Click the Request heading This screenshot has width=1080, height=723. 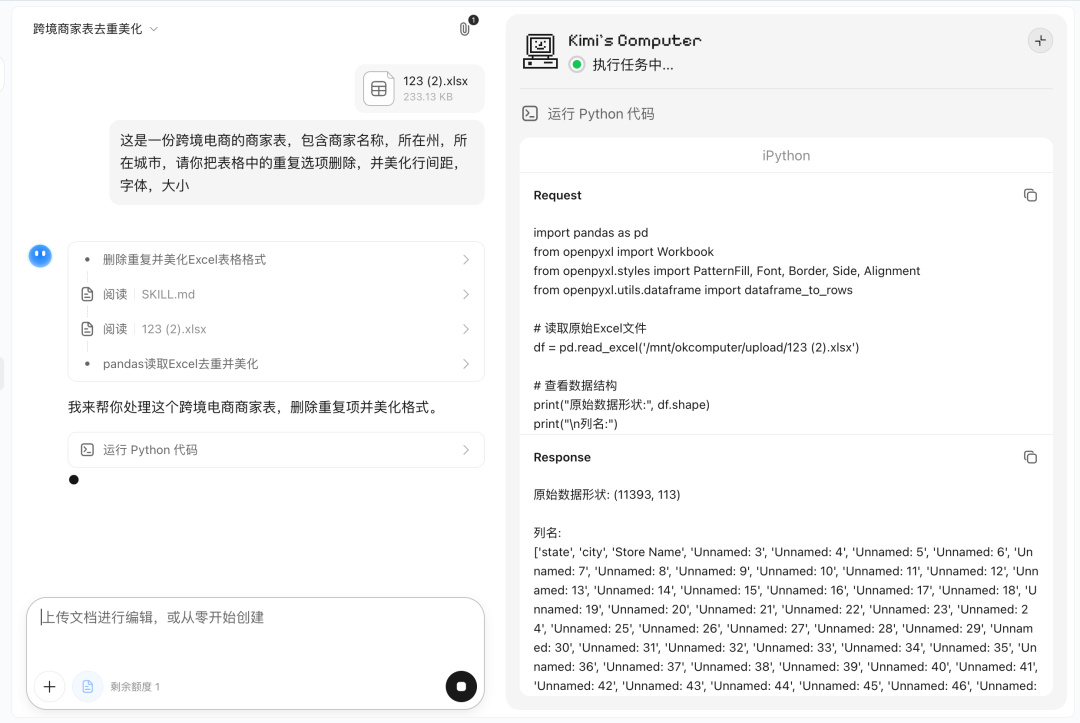[557, 196]
